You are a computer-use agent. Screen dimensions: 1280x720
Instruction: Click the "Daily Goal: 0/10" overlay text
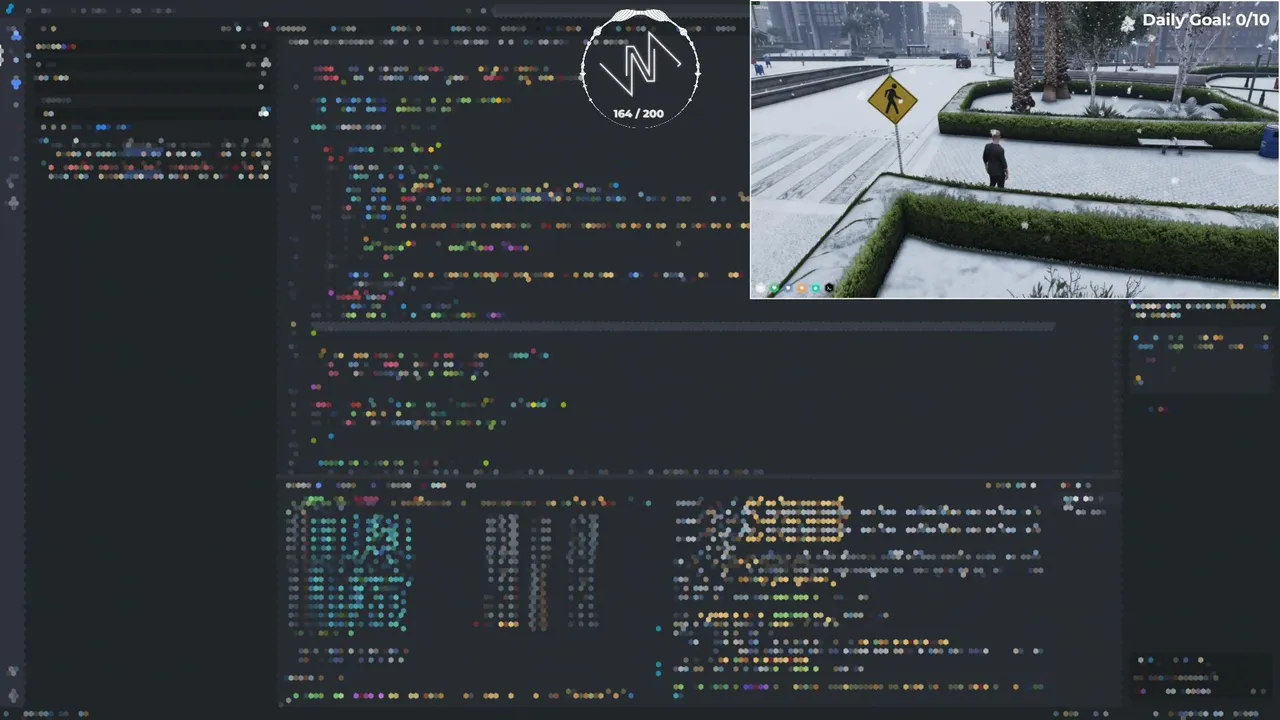[1205, 20]
